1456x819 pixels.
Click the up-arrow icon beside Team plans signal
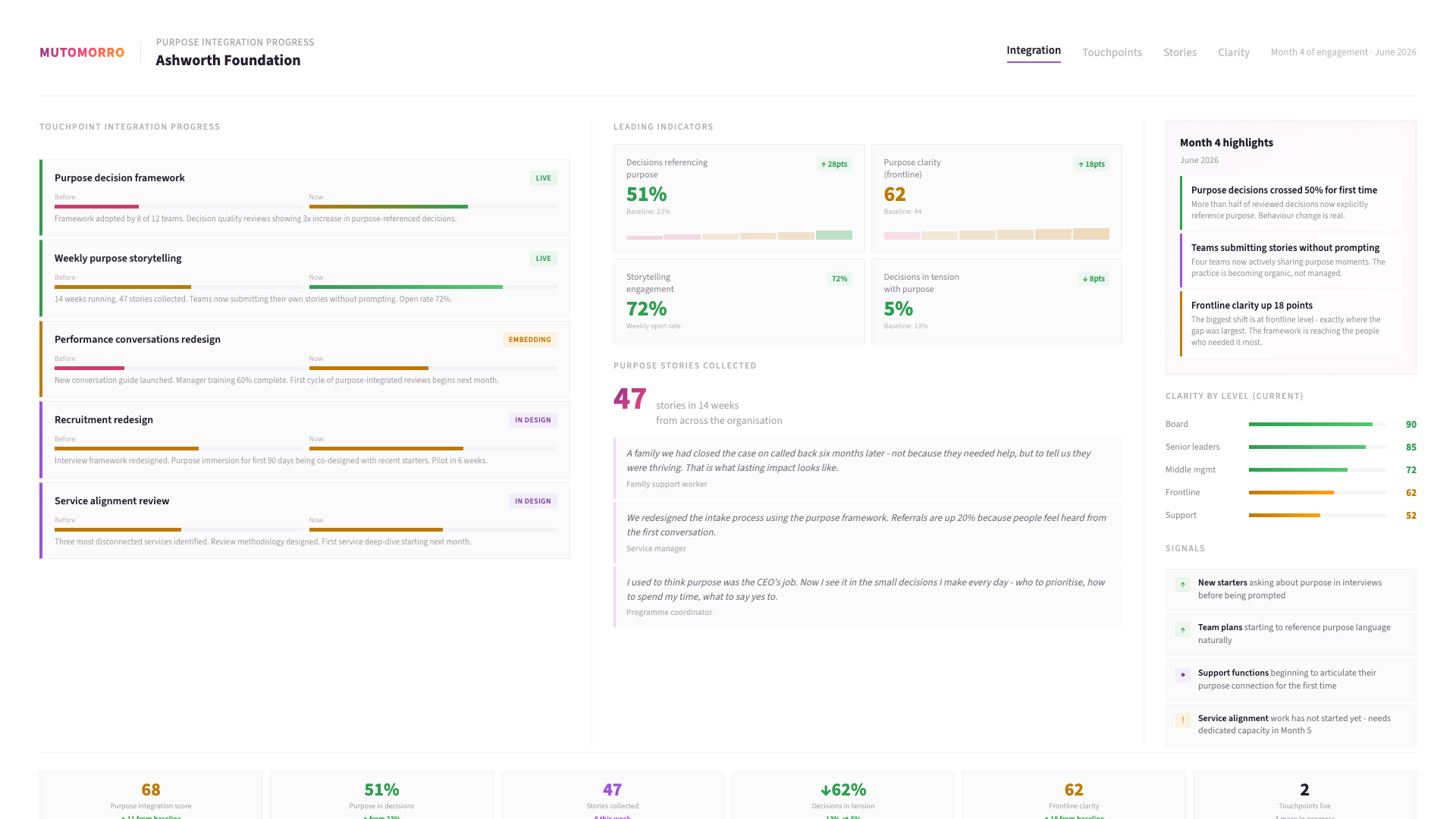click(x=1182, y=629)
